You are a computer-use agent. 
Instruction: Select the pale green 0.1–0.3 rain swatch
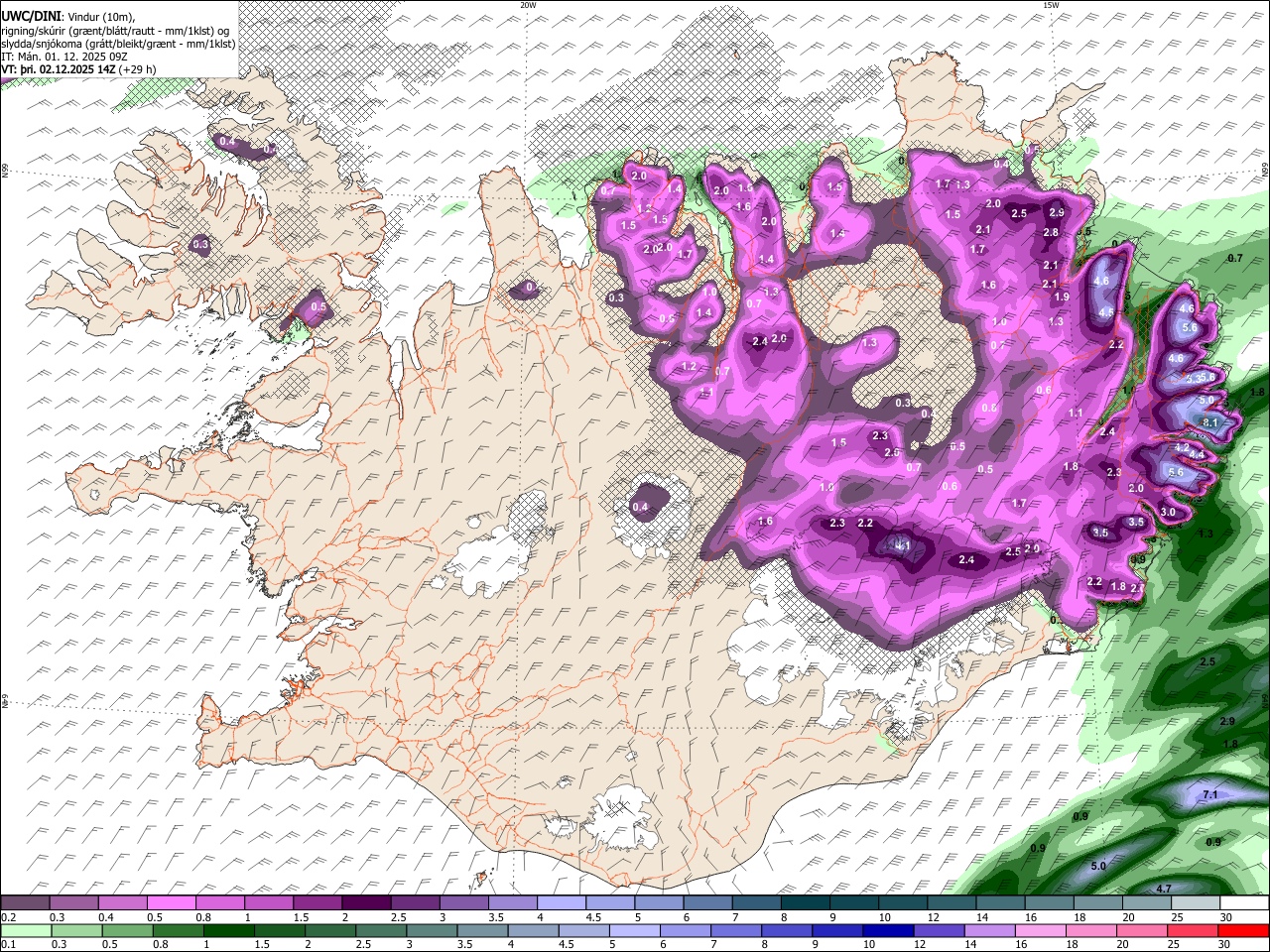pos(25,930)
